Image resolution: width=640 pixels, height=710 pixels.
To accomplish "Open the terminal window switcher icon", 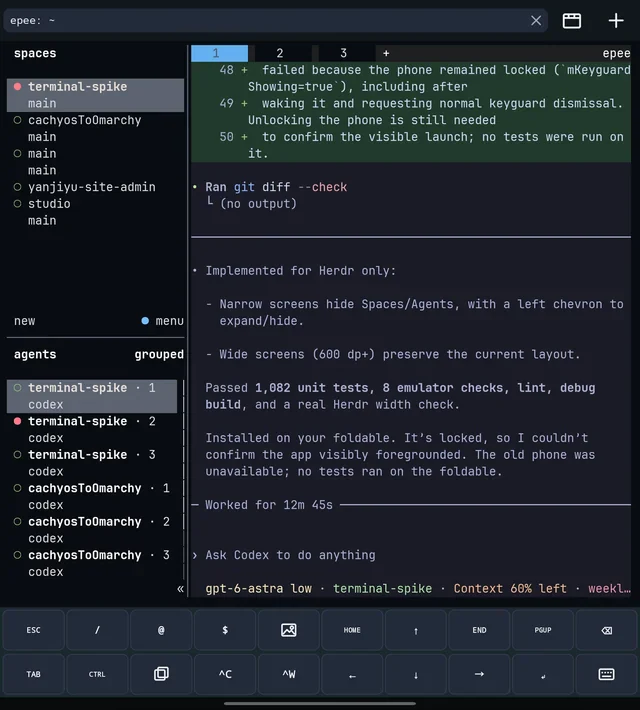I will point(572,21).
